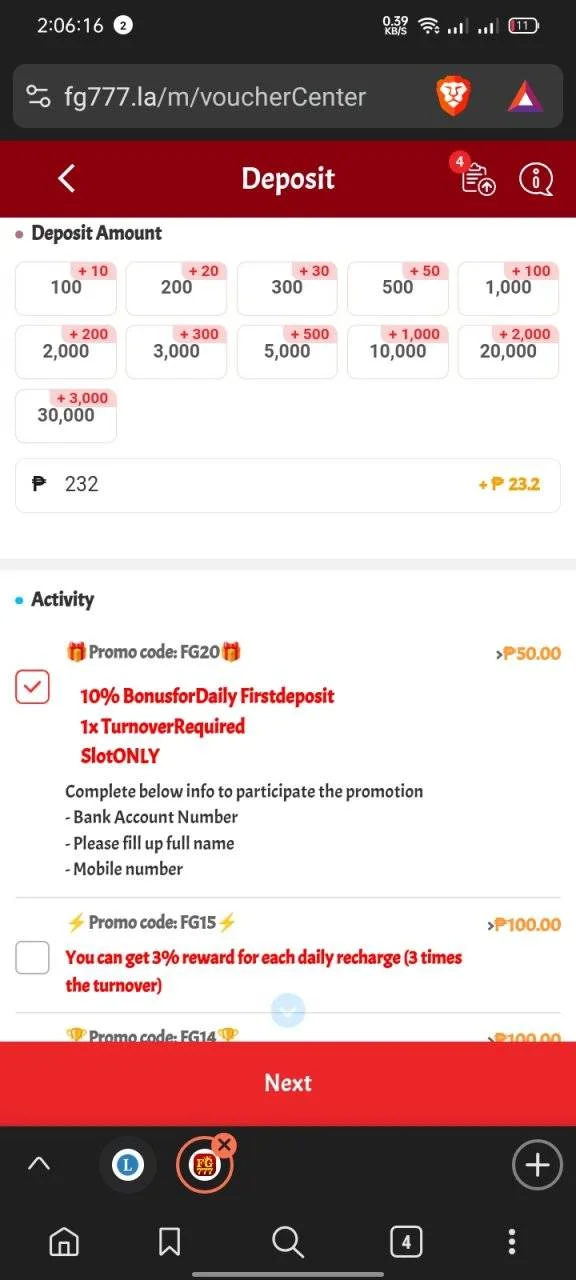Expand more promotions with blue down chevron
Image resolution: width=576 pixels, height=1280 pixels.
[288, 1011]
